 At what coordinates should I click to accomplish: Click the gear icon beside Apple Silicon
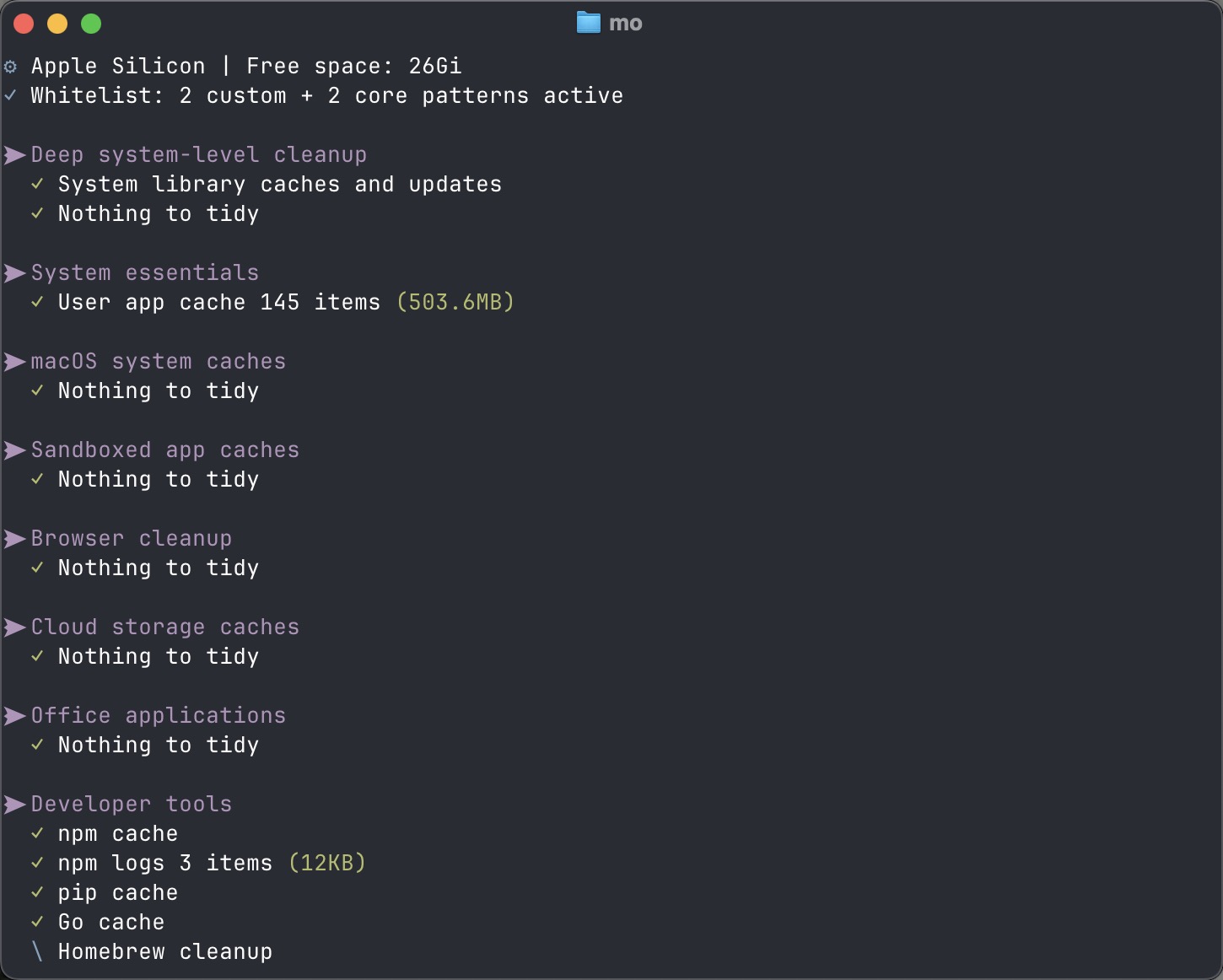click(10, 67)
